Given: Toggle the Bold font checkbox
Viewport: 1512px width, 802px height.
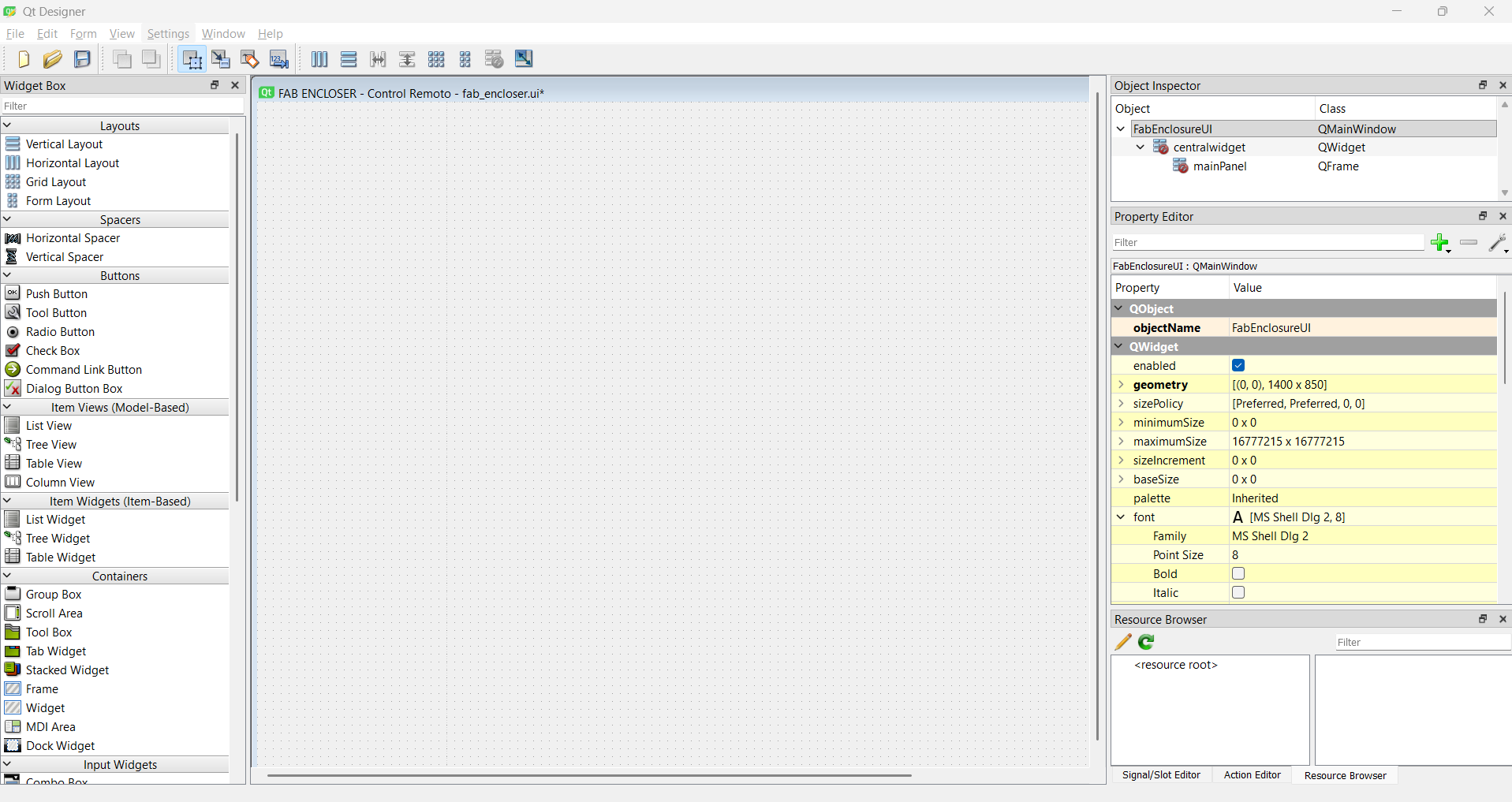Looking at the screenshot, I should click(x=1238, y=573).
